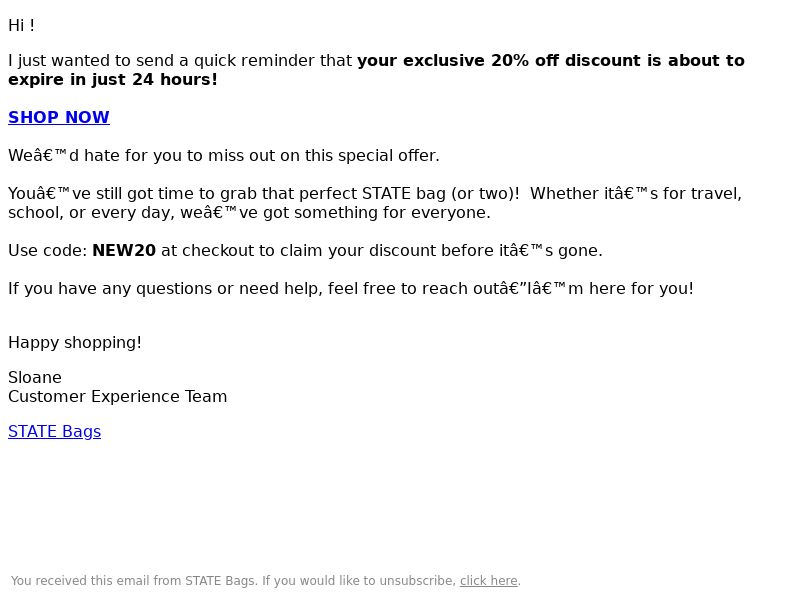Click the 'Happy shopping!' line

(x=75, y=342)
